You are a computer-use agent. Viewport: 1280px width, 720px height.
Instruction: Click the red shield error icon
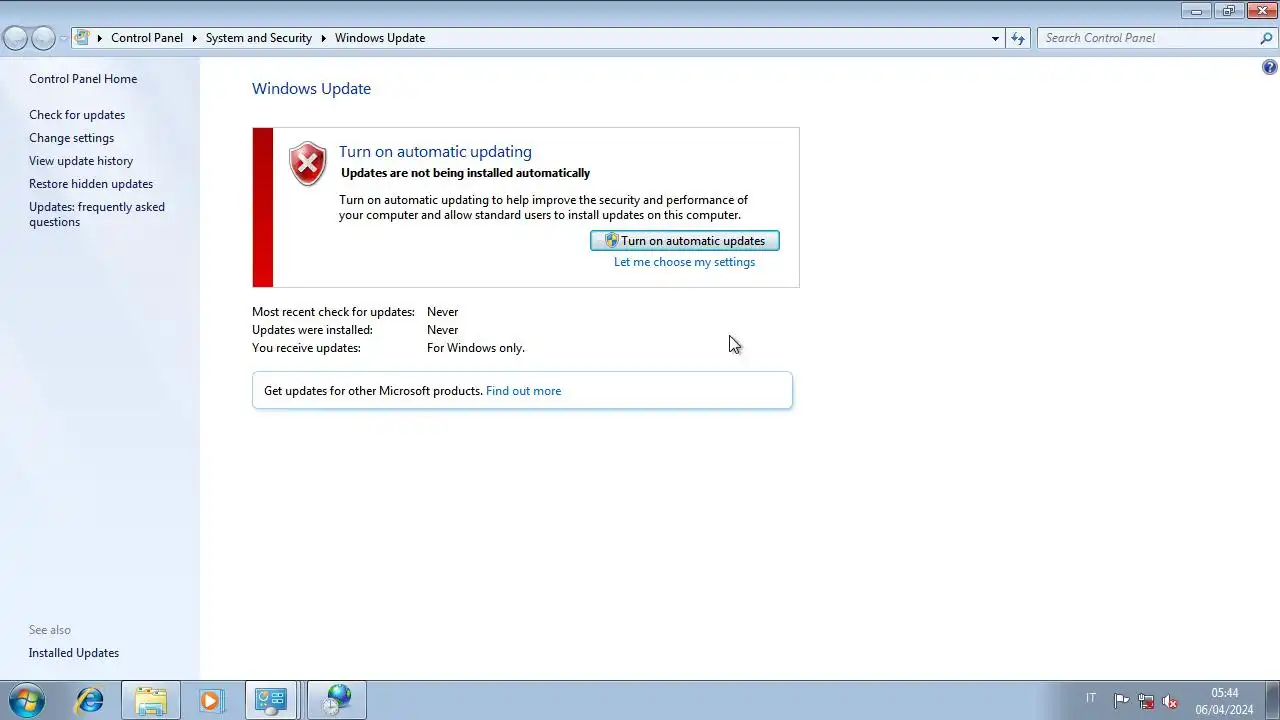pyautogui.click(x=307, y=163)
